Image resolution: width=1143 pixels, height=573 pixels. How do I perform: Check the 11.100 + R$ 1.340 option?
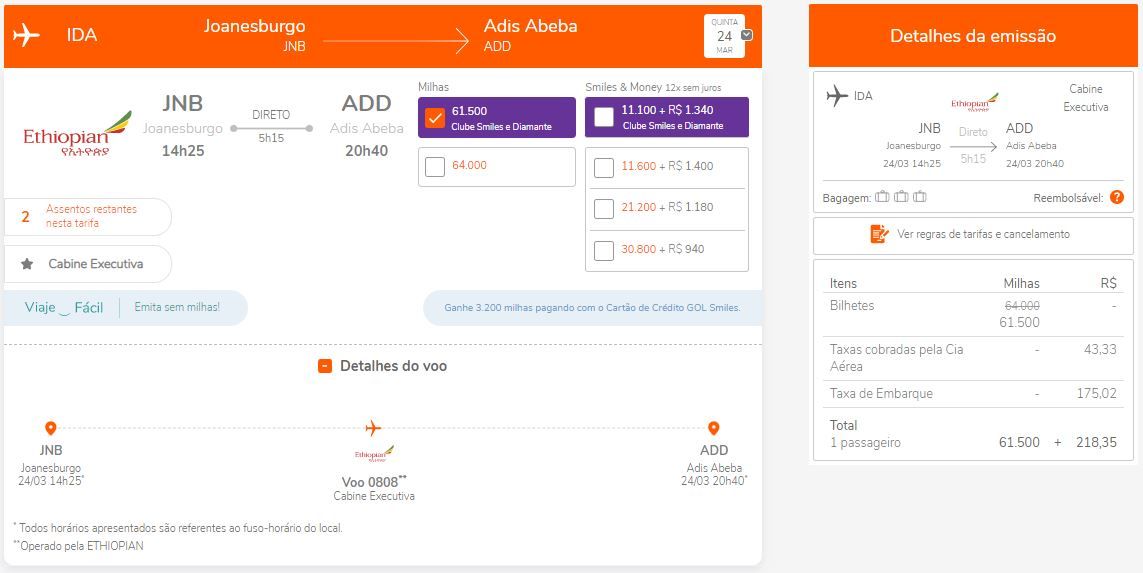604,117
